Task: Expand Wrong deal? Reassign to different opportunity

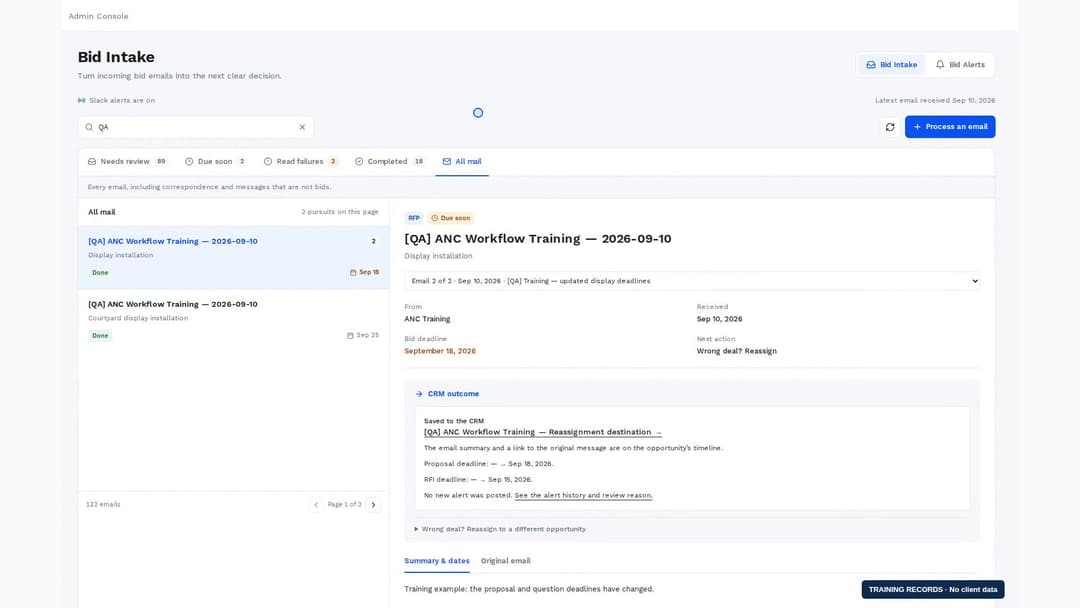Action: click(x=500, y=530)
